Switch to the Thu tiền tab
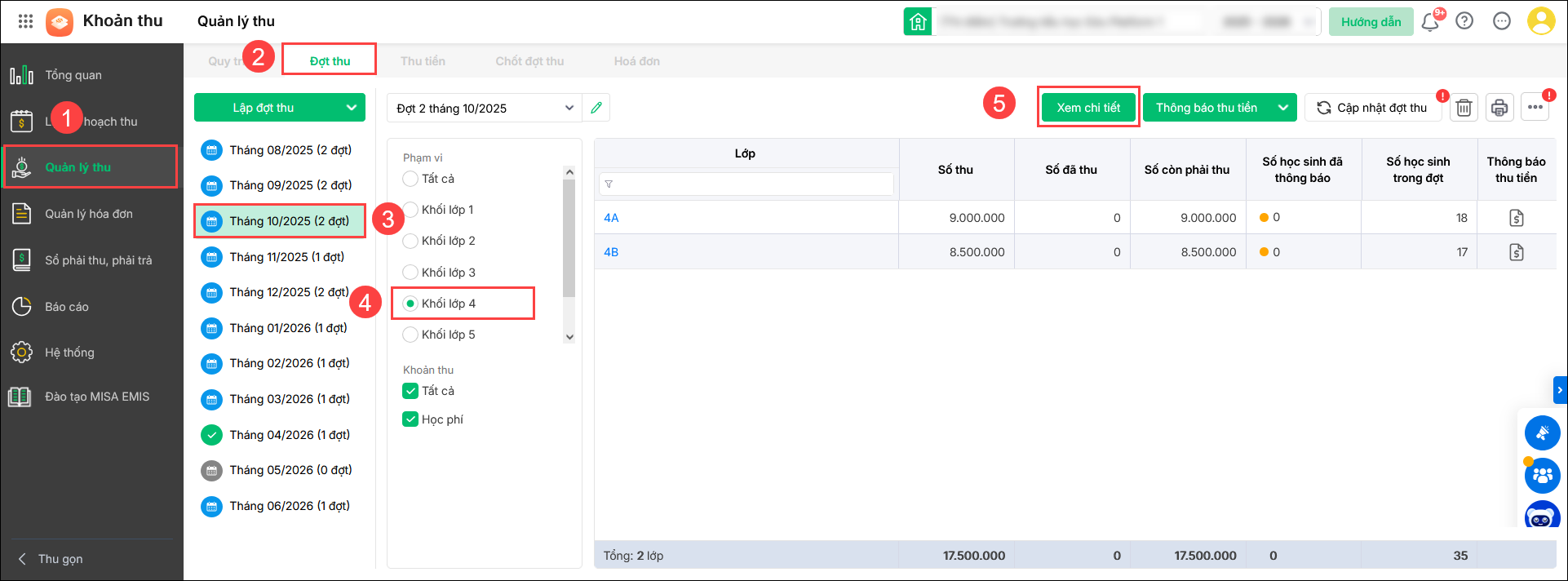 423,61
